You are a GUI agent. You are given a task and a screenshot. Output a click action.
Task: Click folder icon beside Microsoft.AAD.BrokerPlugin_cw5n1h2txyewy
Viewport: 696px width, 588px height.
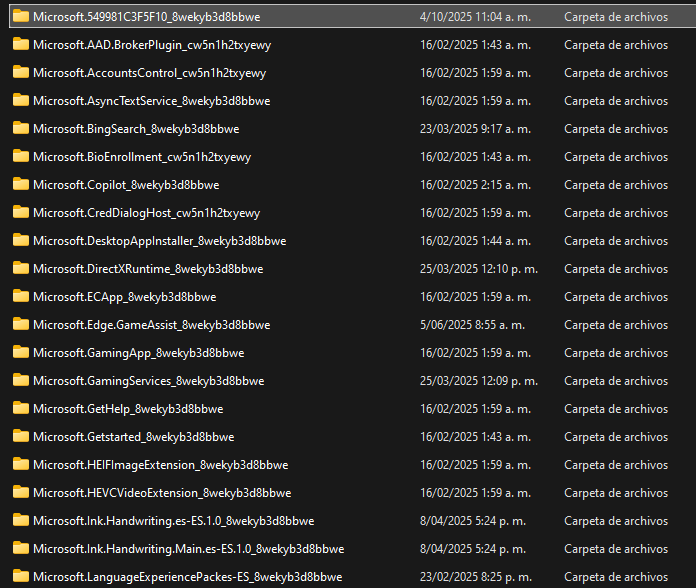20,44
